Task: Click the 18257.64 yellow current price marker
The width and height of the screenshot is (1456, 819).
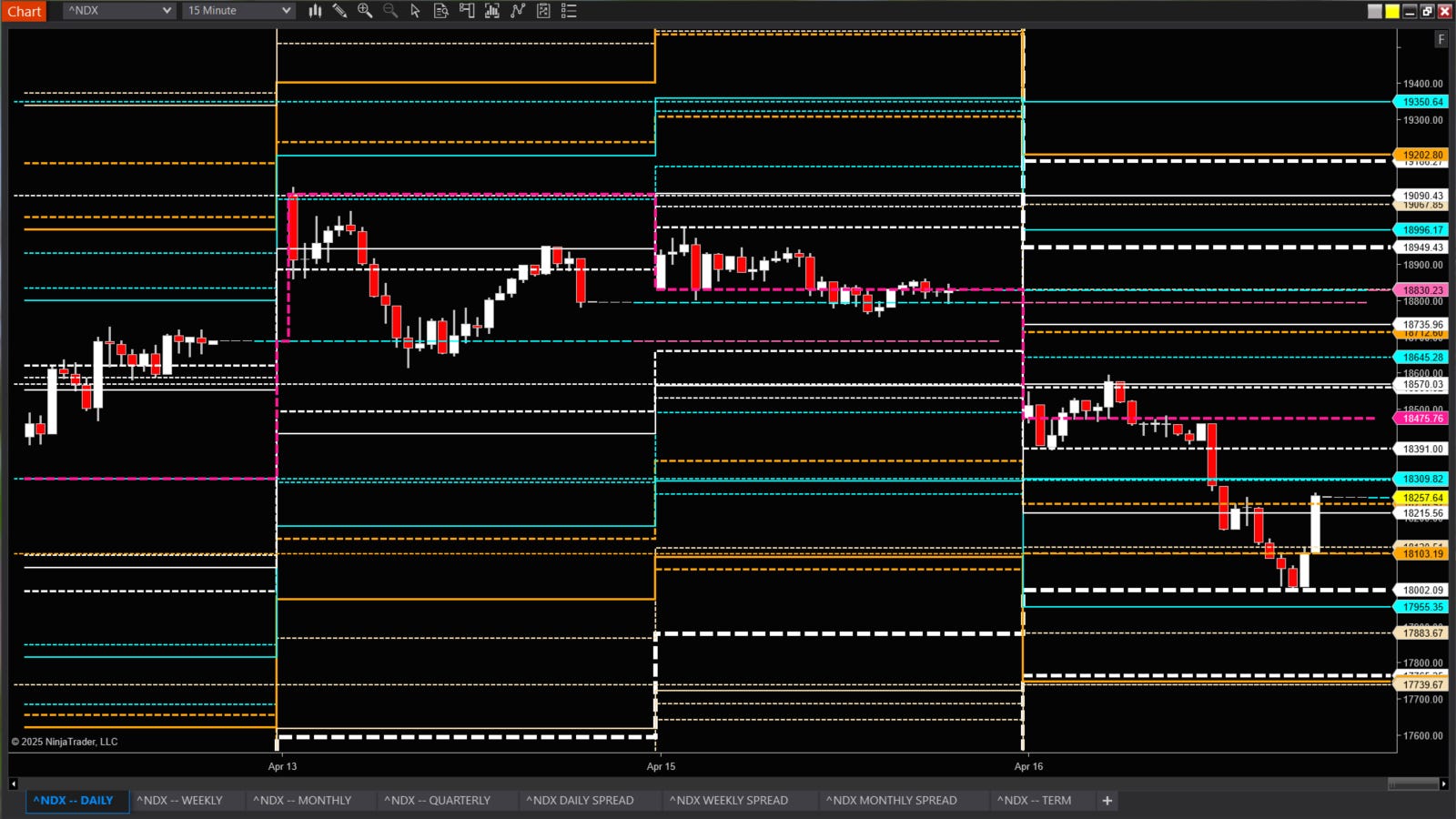Action: coord(1421,498)
